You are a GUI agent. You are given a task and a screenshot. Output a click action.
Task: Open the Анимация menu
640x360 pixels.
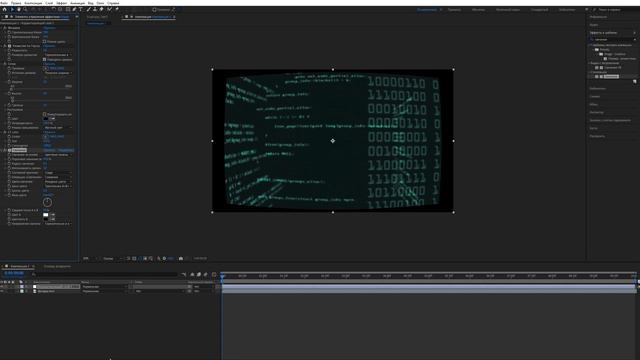[77, 3]
